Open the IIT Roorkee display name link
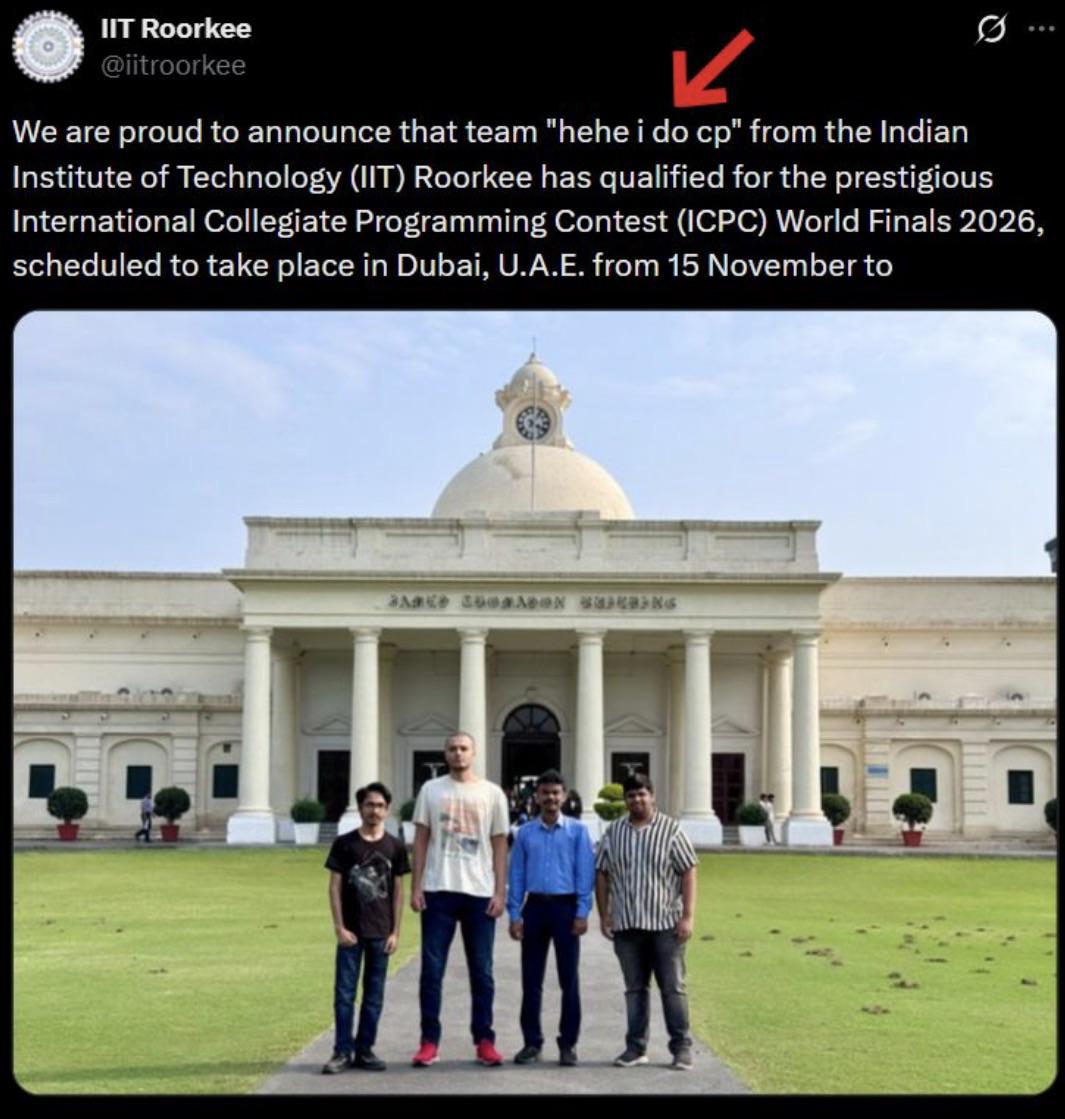Image resolution: width=1065 pixels, height=1119 pixels. tap(176, 29)
